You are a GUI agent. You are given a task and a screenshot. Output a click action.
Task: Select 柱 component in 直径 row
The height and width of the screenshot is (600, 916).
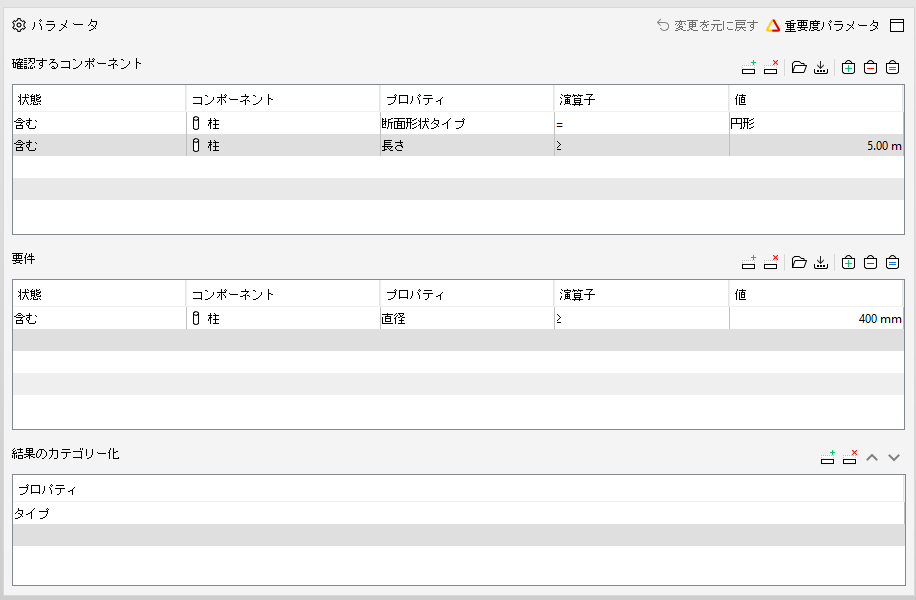283,318
